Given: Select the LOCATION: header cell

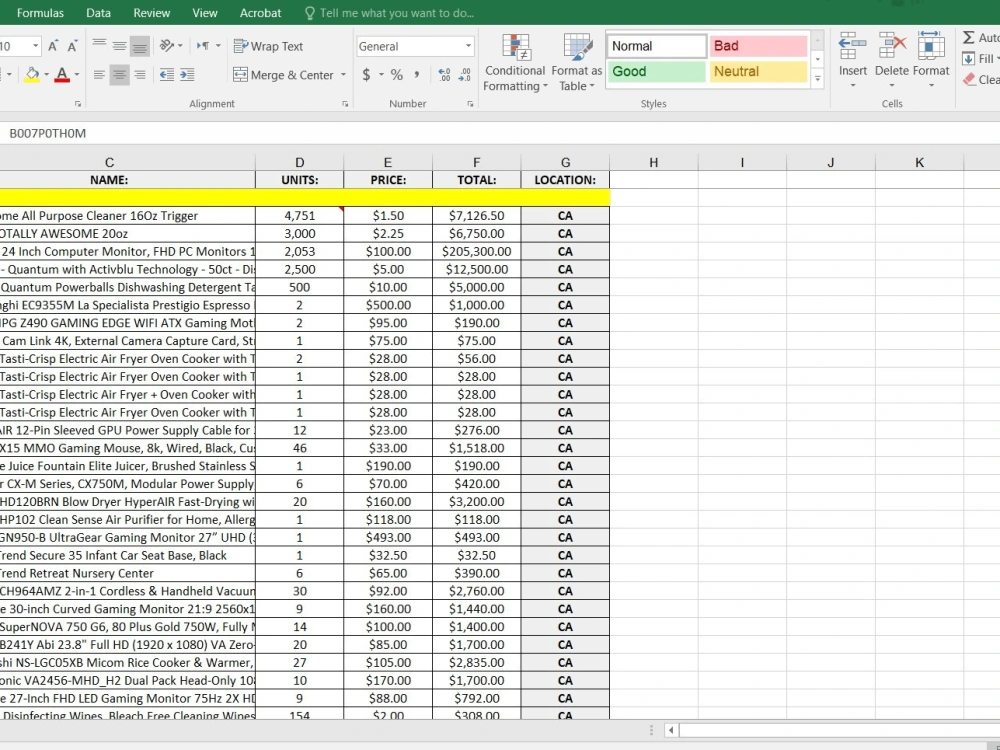Looking at the screenshot, I should pos(565,180).
